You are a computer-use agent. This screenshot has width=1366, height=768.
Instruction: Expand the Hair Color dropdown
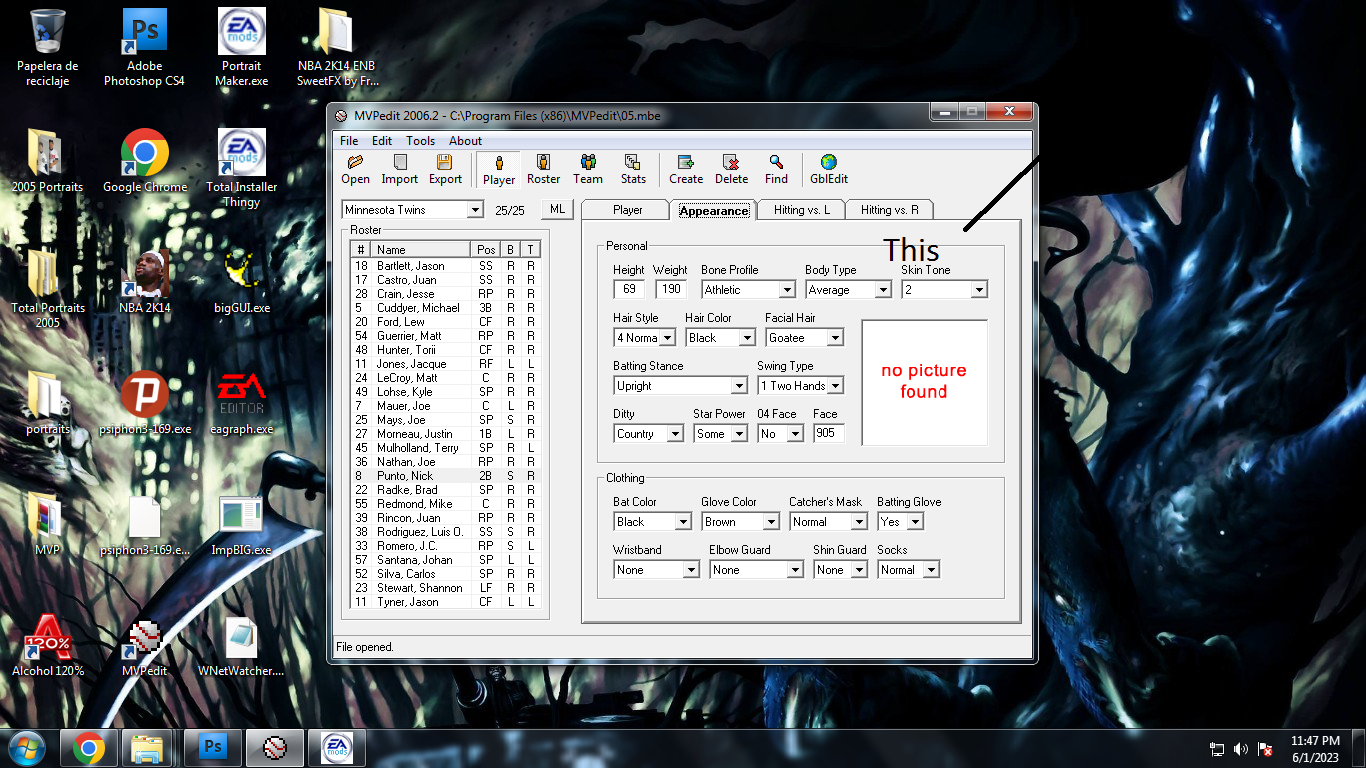[747, 338]
